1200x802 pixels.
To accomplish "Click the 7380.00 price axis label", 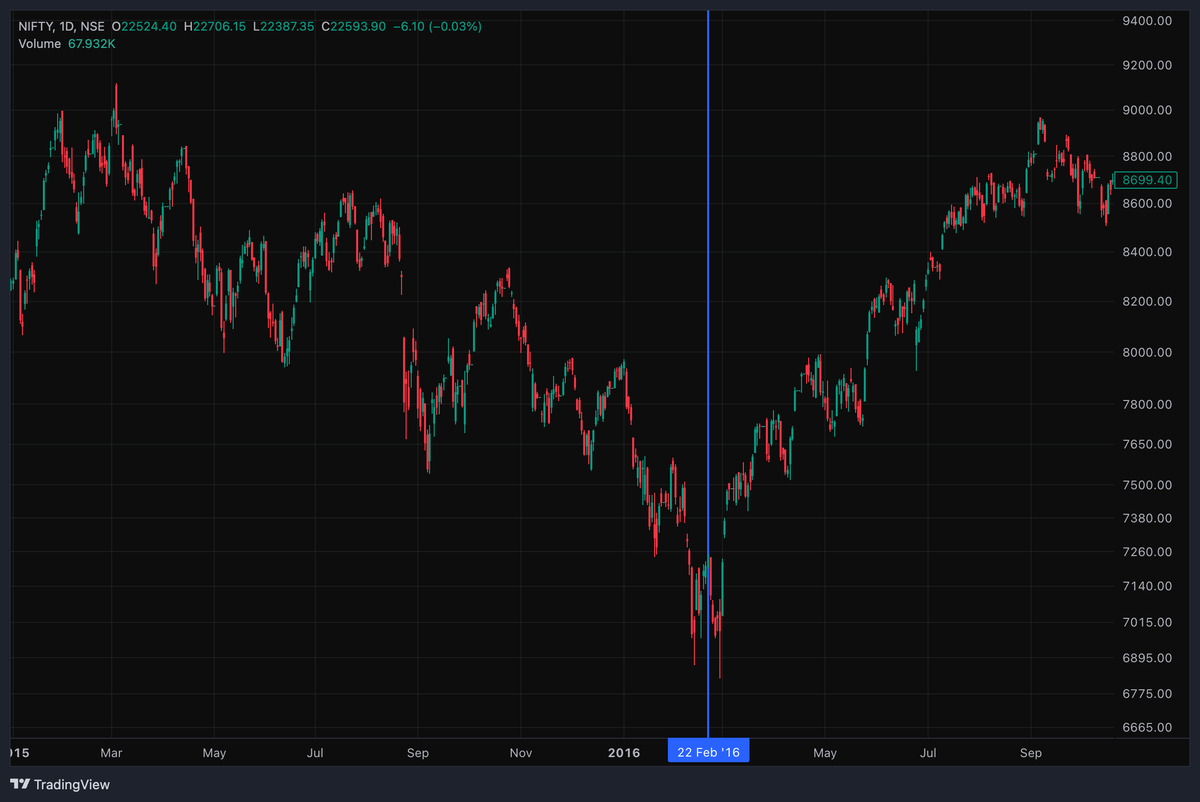I will pos(1147,518).
